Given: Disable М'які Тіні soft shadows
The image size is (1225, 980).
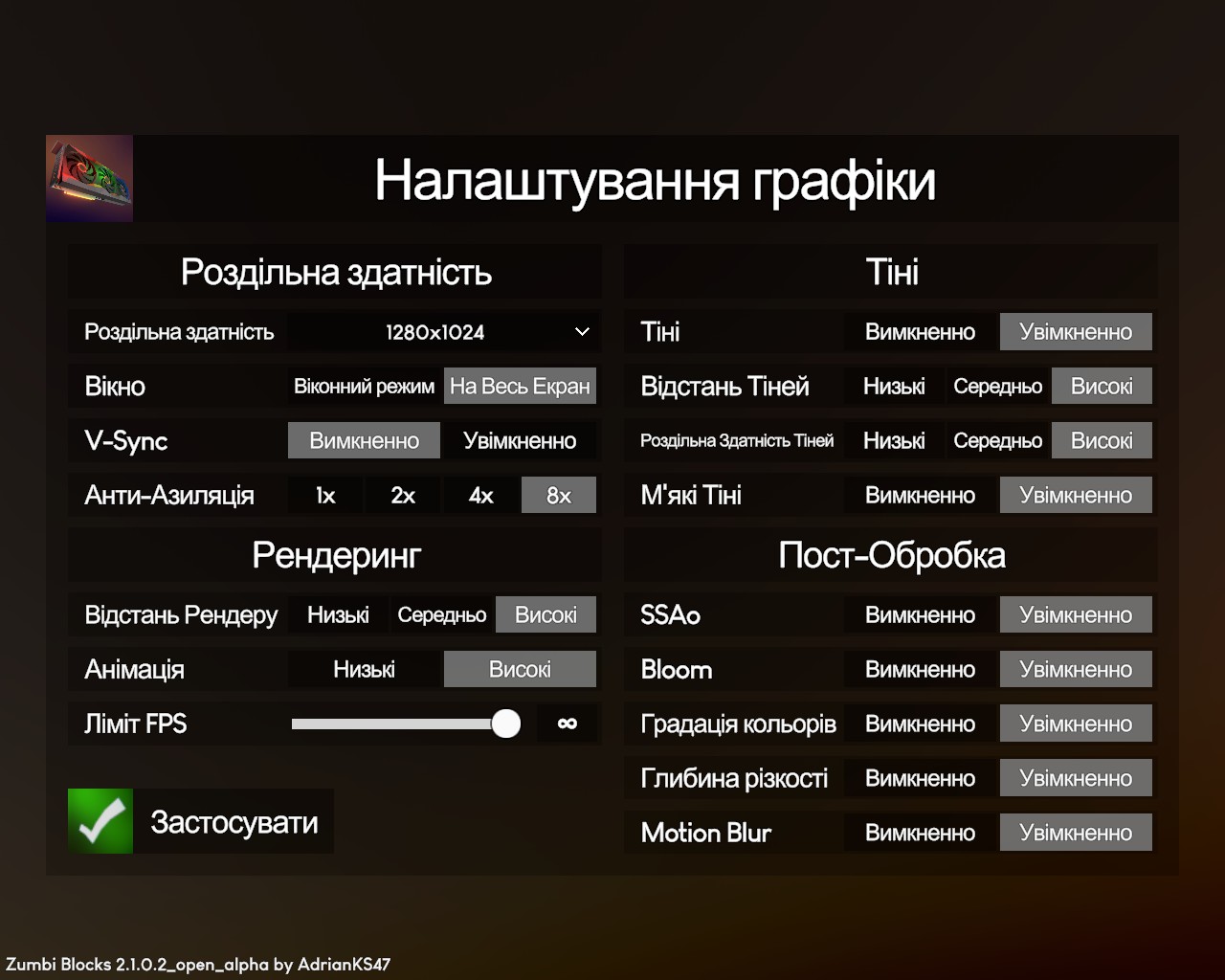Looking at the screenshot, I should pyautogui.click(x=920, y=496).
